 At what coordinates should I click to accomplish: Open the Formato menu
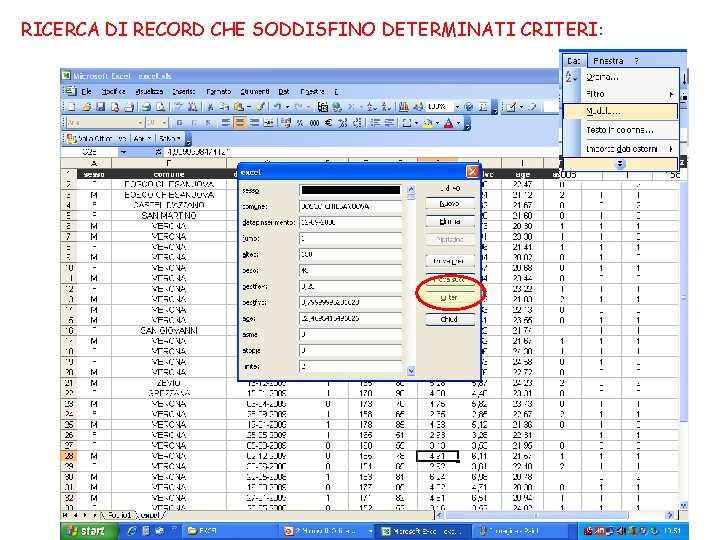coord(218,91)
